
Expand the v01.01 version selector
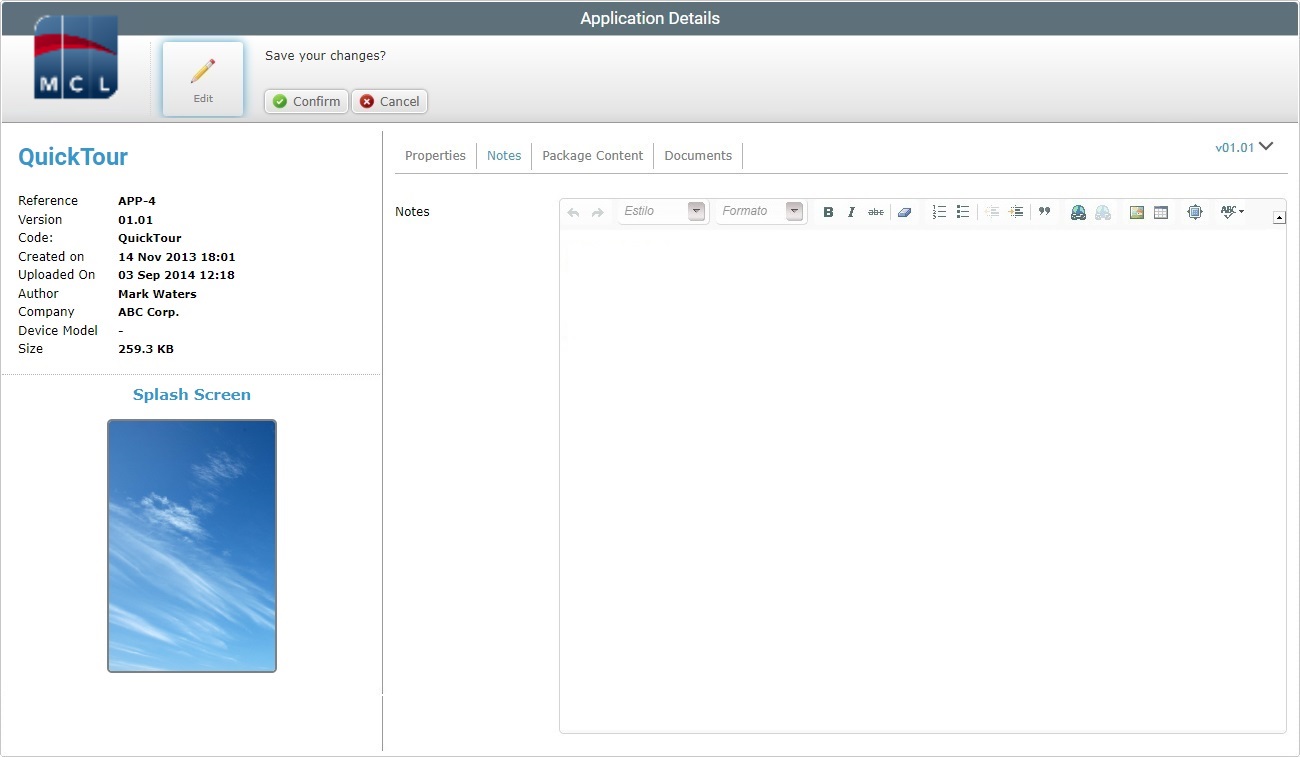pos(1243,146)
